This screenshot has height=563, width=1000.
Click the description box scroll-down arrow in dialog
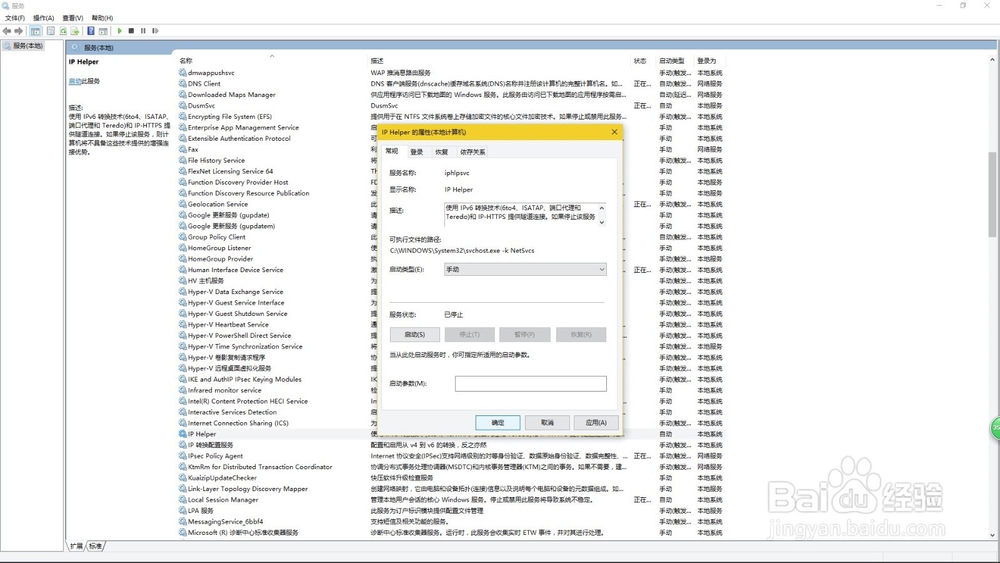(x=601, y=222)
